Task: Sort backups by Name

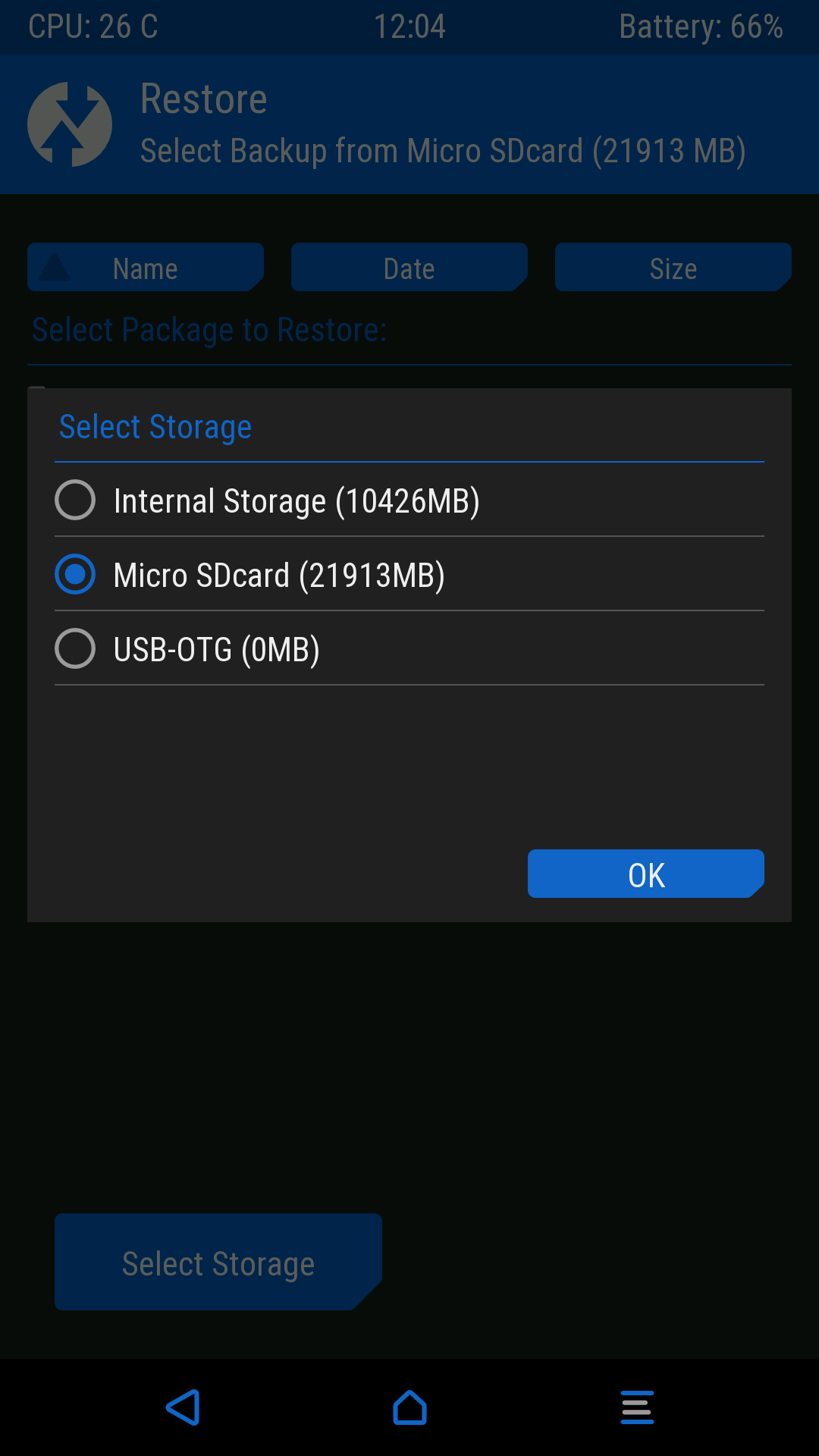Action: coord(146,268)
